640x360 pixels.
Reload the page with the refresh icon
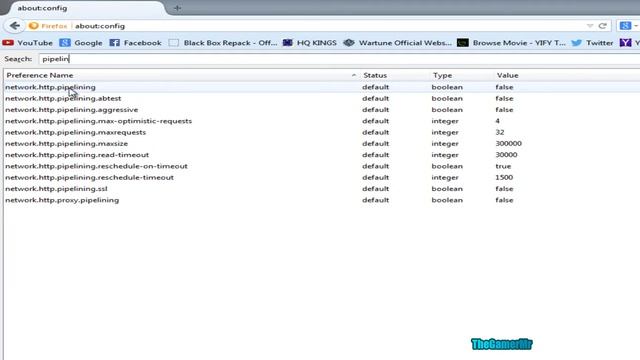[602, 26]
